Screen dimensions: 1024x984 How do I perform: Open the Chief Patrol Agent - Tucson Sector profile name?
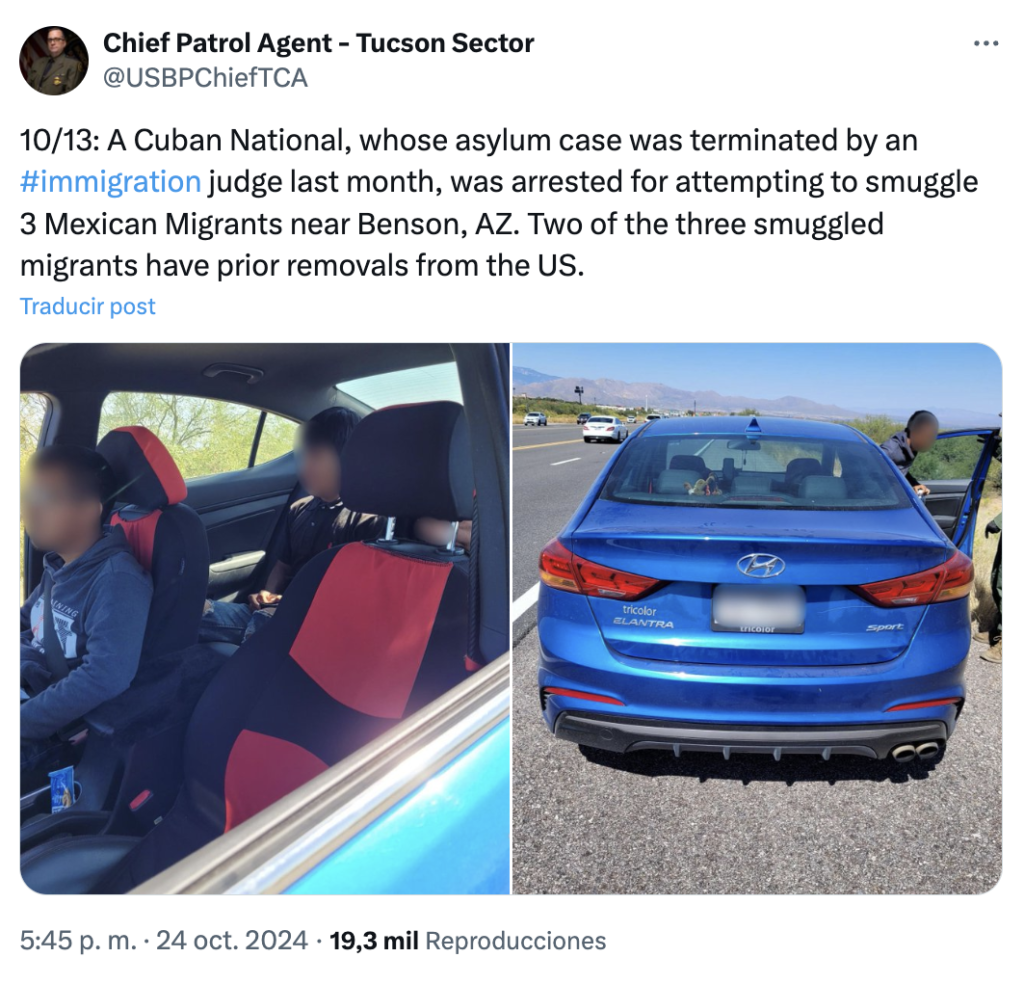[319, 43]
